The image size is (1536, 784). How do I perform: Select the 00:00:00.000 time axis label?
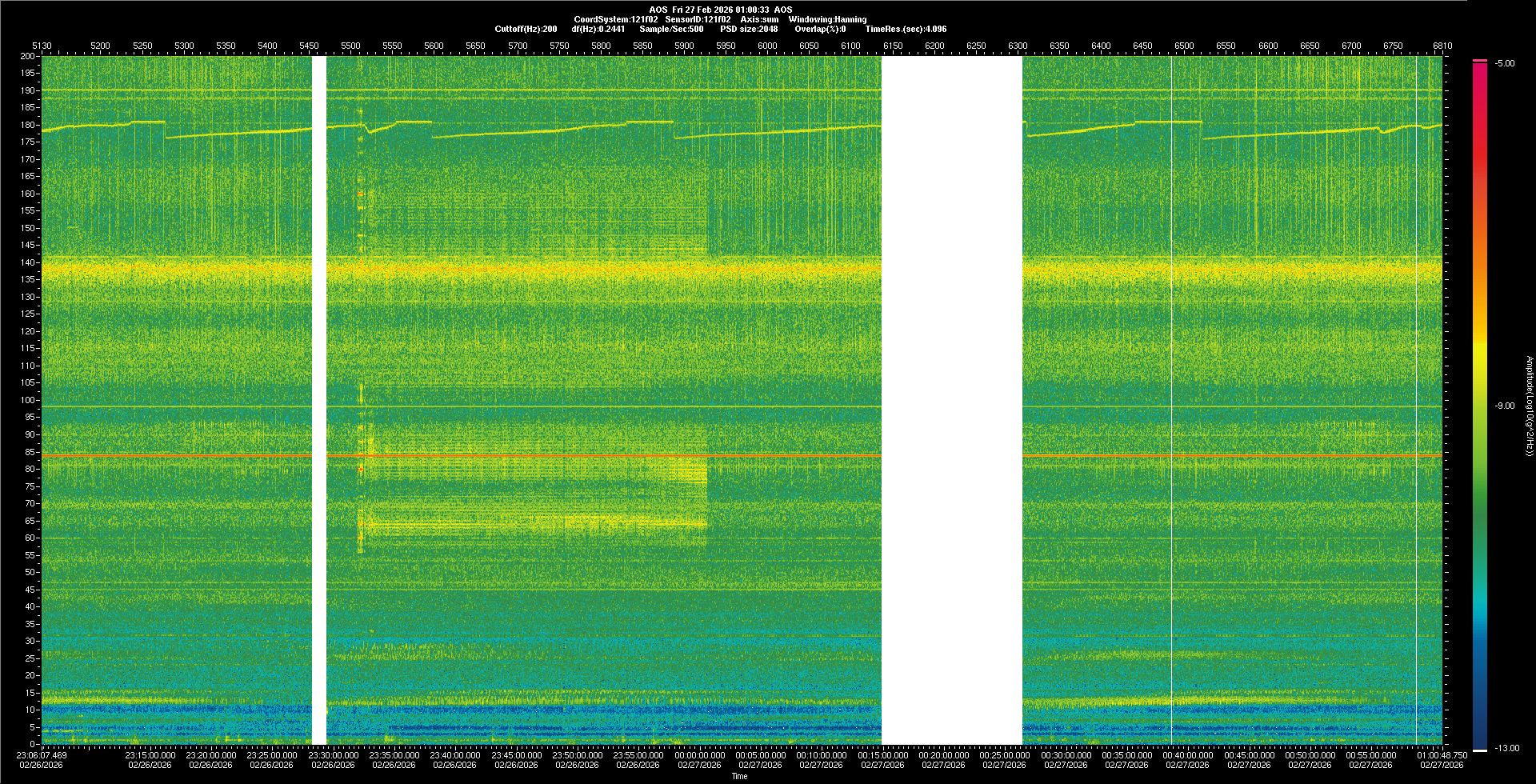pos(699,755)
